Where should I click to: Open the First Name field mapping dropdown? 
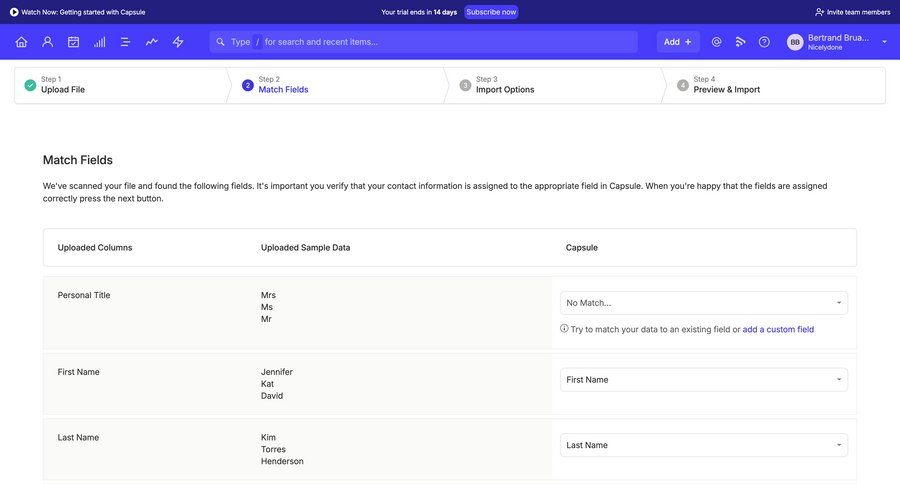[703, 380]
